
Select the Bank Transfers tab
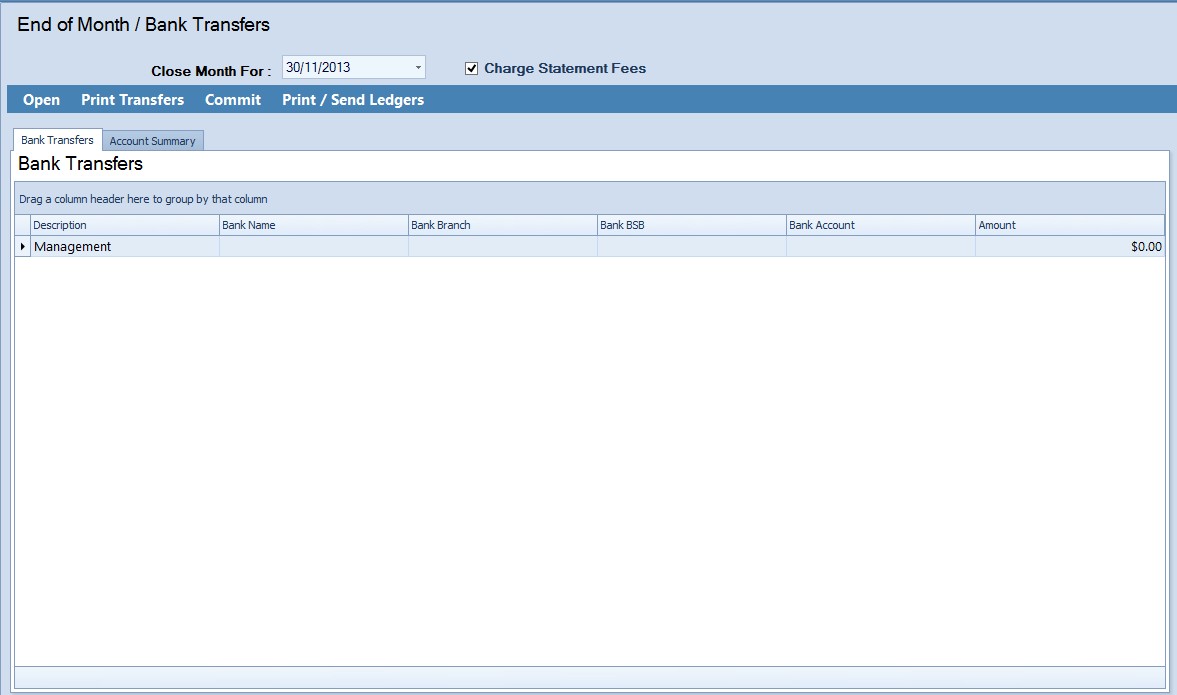[57, 140]
